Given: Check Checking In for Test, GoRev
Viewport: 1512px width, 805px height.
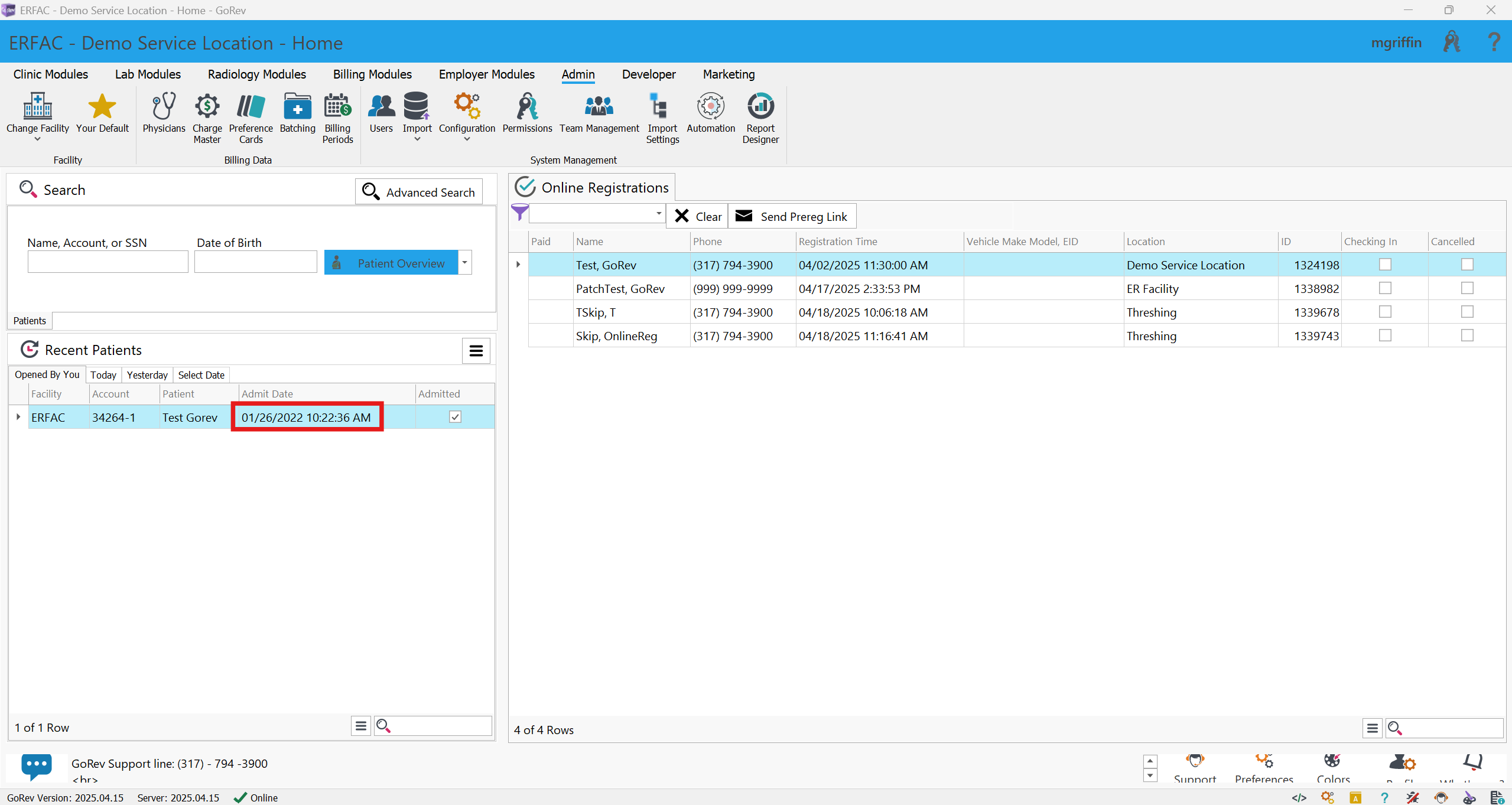Looking at the screenshot, I should pos(1385,265).
